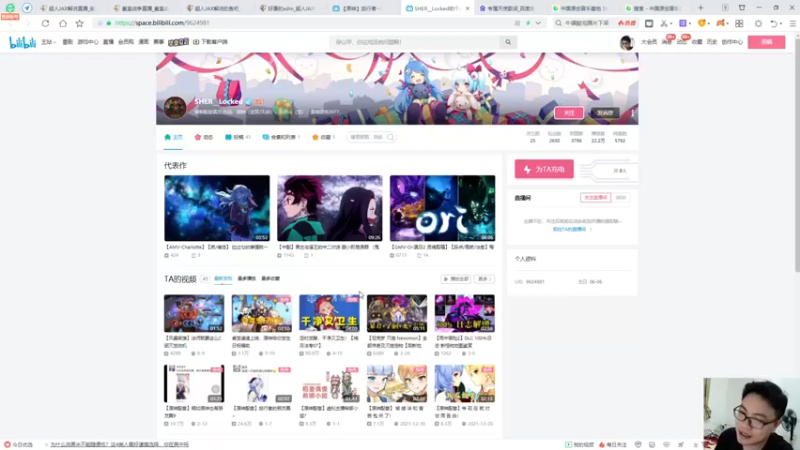Click the status bar shield icon
The height and width of the screenshot is (450, 800).
638,445
